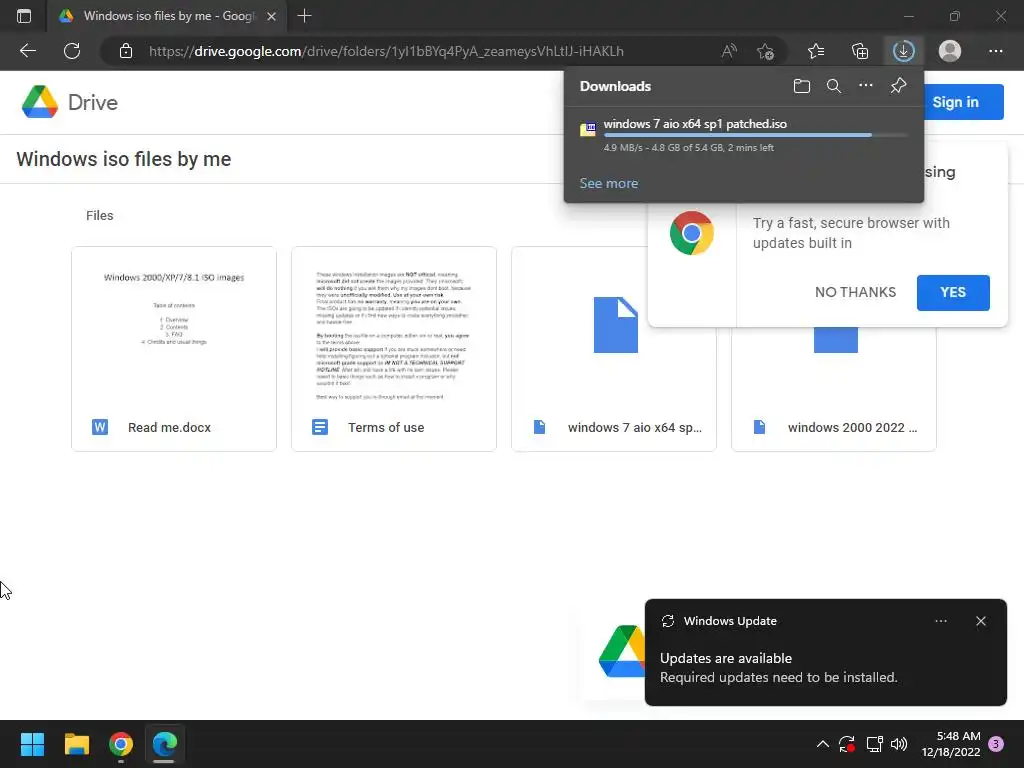
Task: Click the Windows iso files by me heading
Action: pos(123,159)
